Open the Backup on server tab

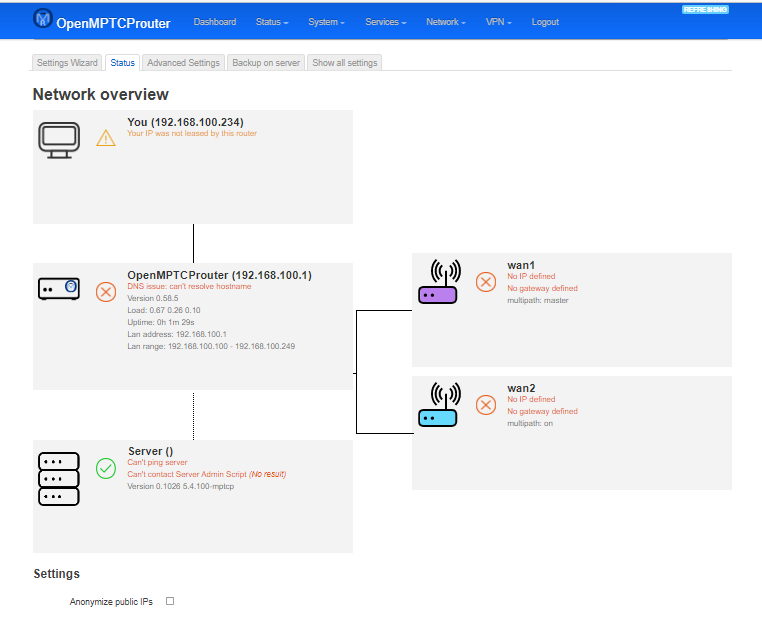266,63
